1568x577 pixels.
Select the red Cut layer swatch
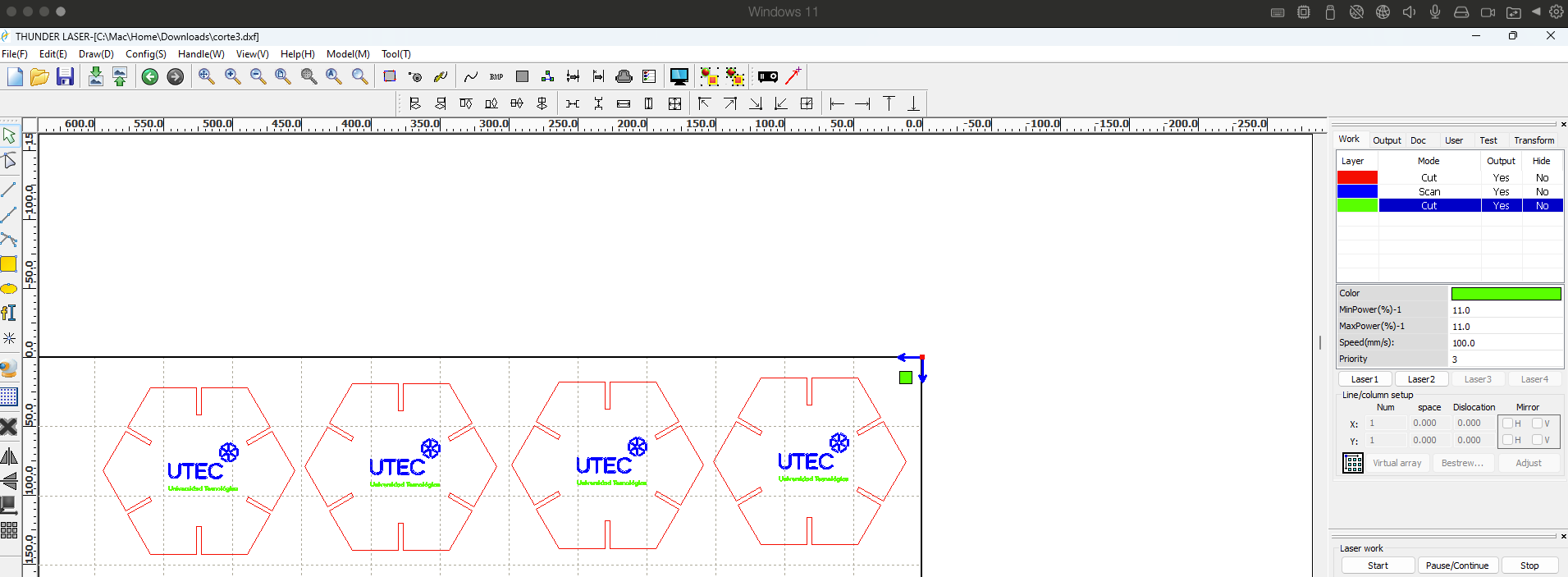[x=1357, y=177]
